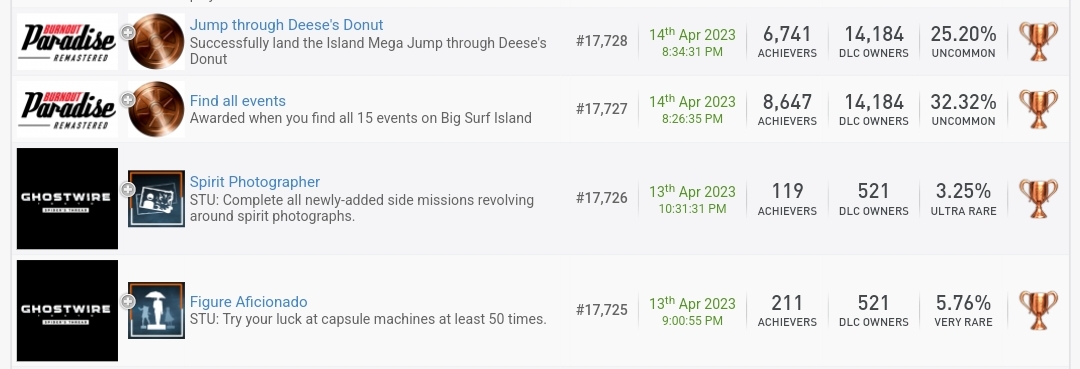Expand plus icon beside Figure Aficionado
This screenshot has width=1080, height=369.
127,302
